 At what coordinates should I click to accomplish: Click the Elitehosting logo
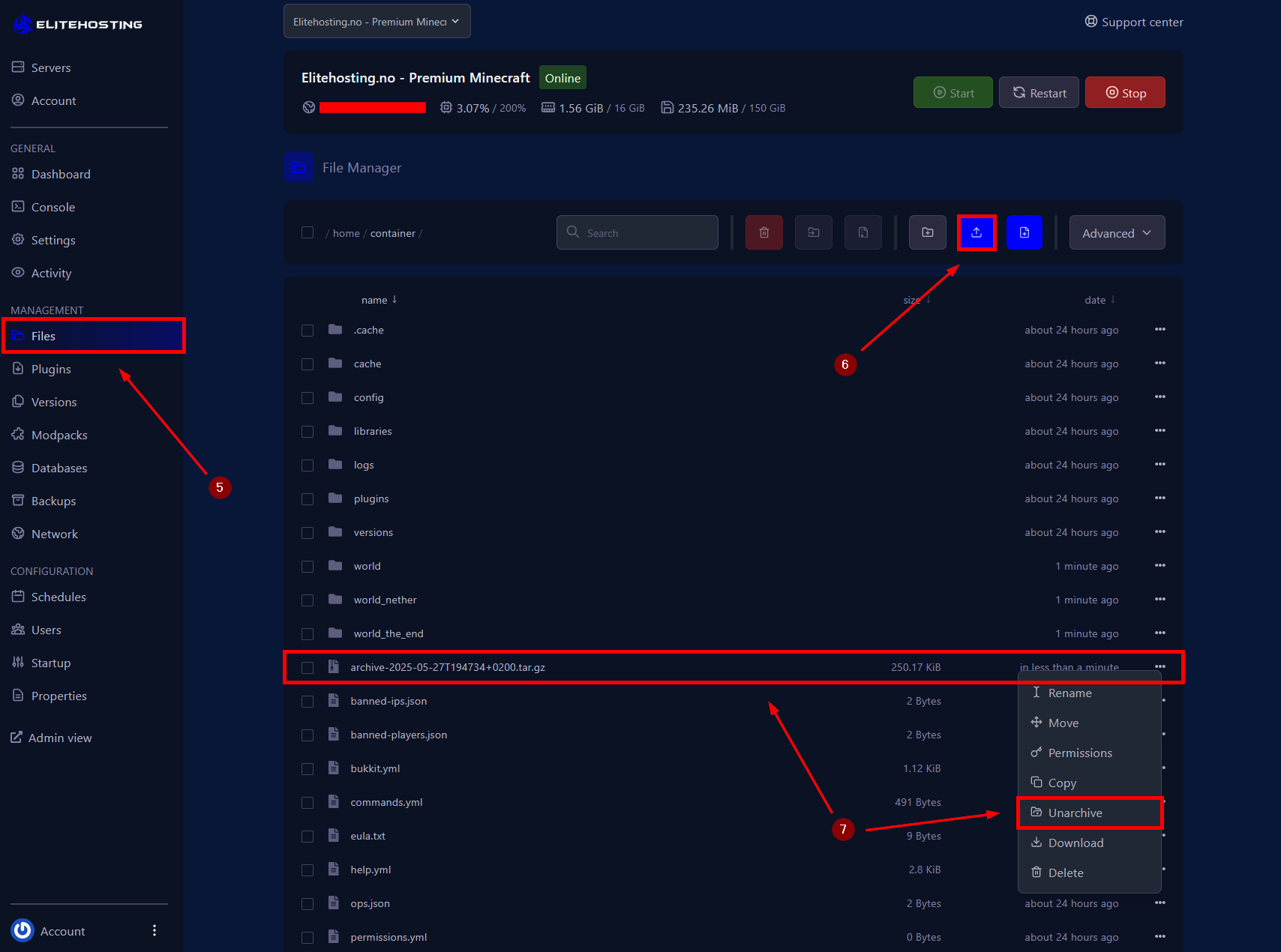click(x=77, y=24)
